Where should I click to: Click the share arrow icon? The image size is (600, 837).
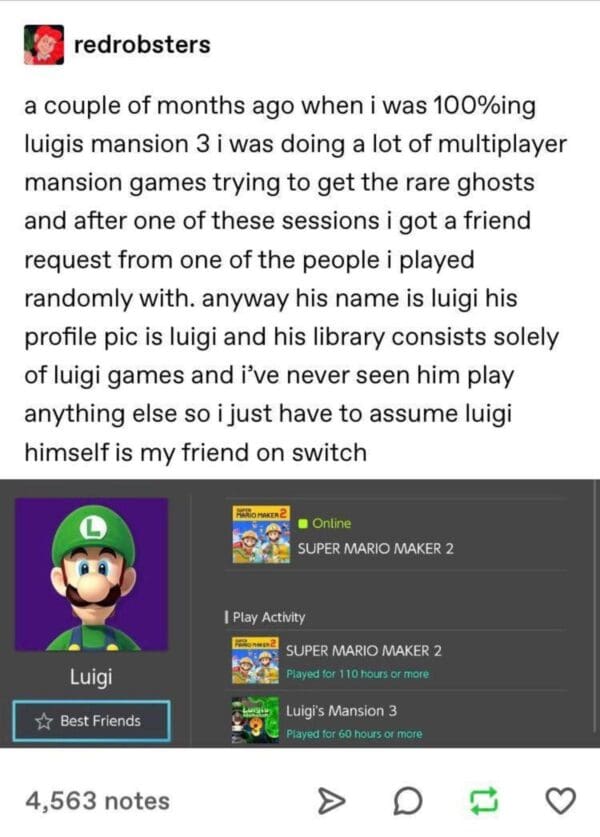pyautogui.click(x=331, y=801)
